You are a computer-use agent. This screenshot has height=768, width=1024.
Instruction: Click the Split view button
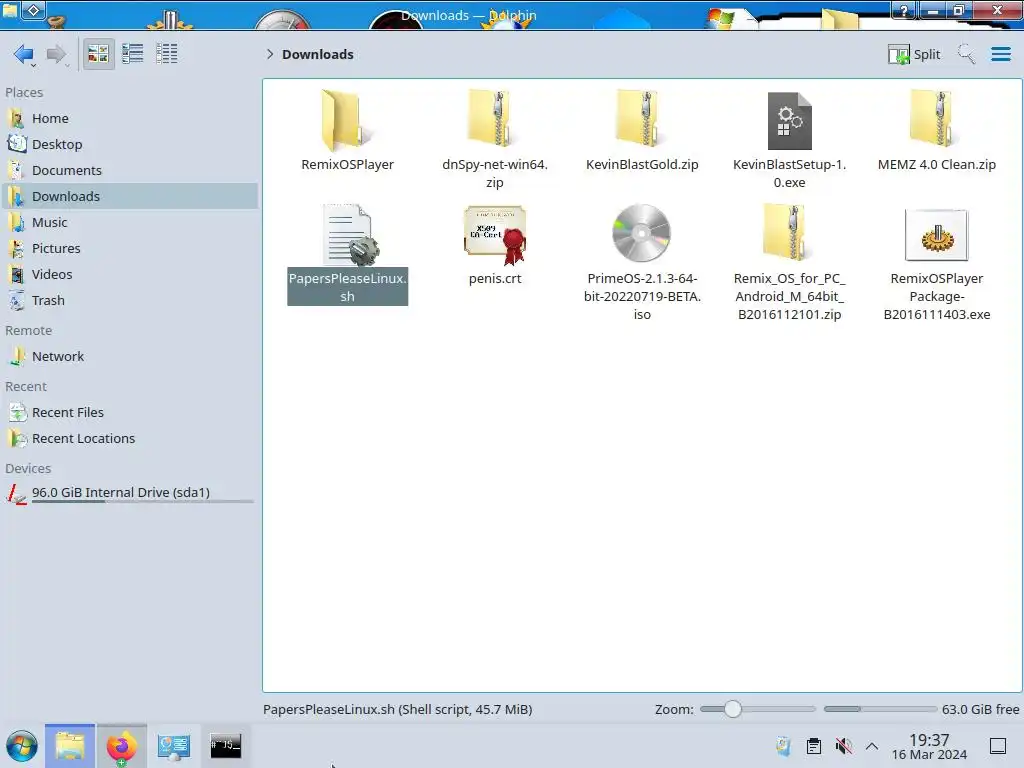pyautogui.click(x=914, y=54)
